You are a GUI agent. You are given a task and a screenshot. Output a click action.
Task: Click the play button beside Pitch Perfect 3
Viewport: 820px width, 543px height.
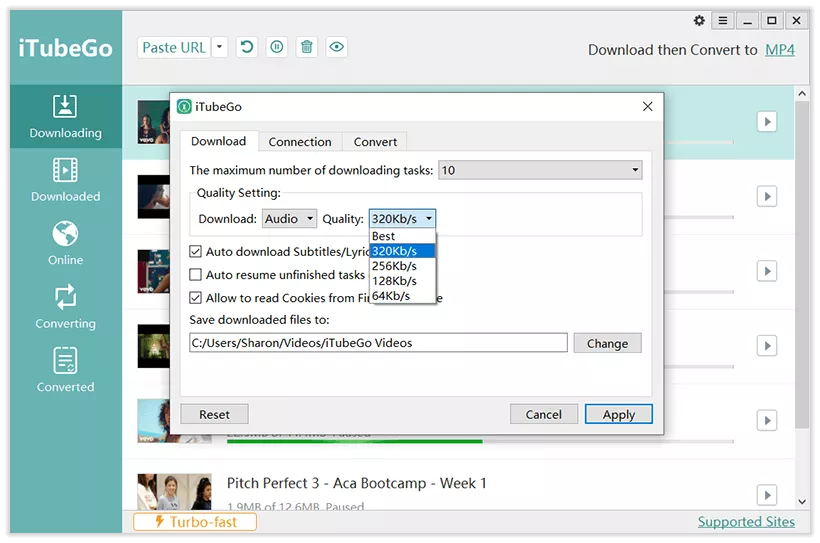[x=767, y=495]
